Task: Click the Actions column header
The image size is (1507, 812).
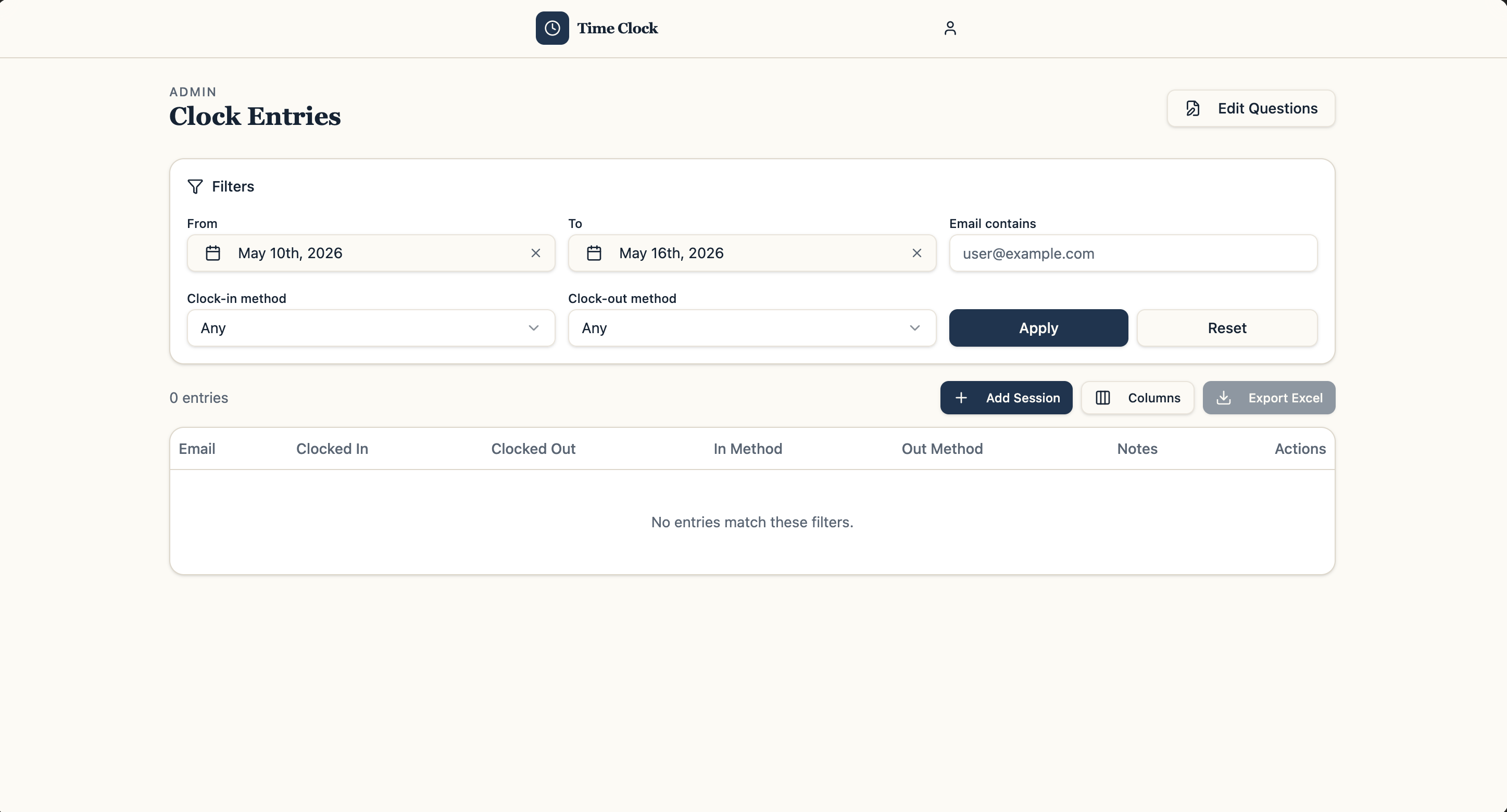Action: click(x=1300, y=448)
